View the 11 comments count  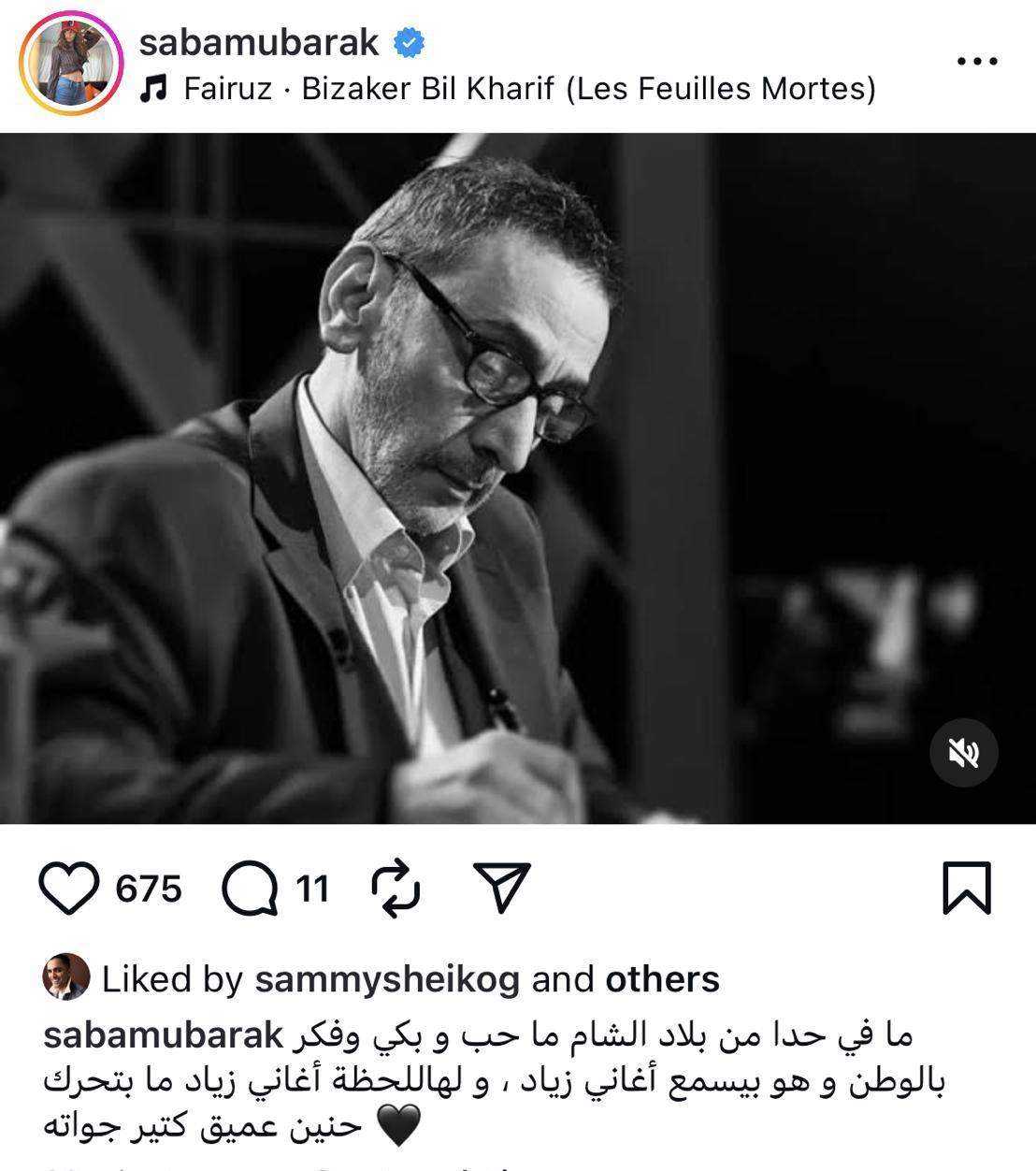click(313, 889)
